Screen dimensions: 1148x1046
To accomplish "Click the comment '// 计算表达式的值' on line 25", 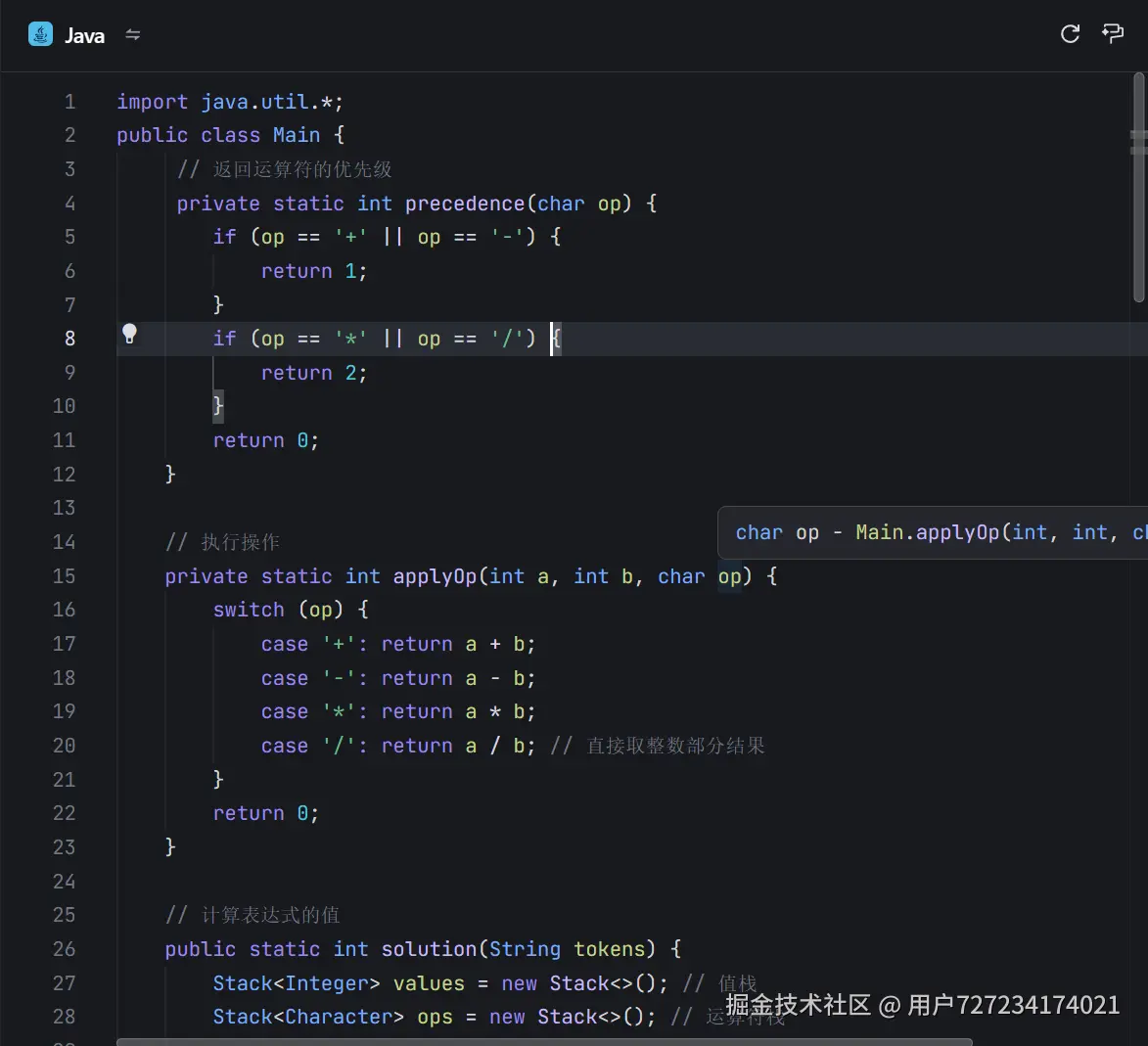I will tap(253, 915).
